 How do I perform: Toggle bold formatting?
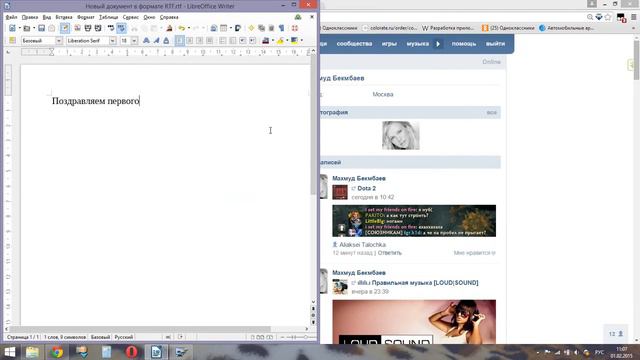coord(146,40)
